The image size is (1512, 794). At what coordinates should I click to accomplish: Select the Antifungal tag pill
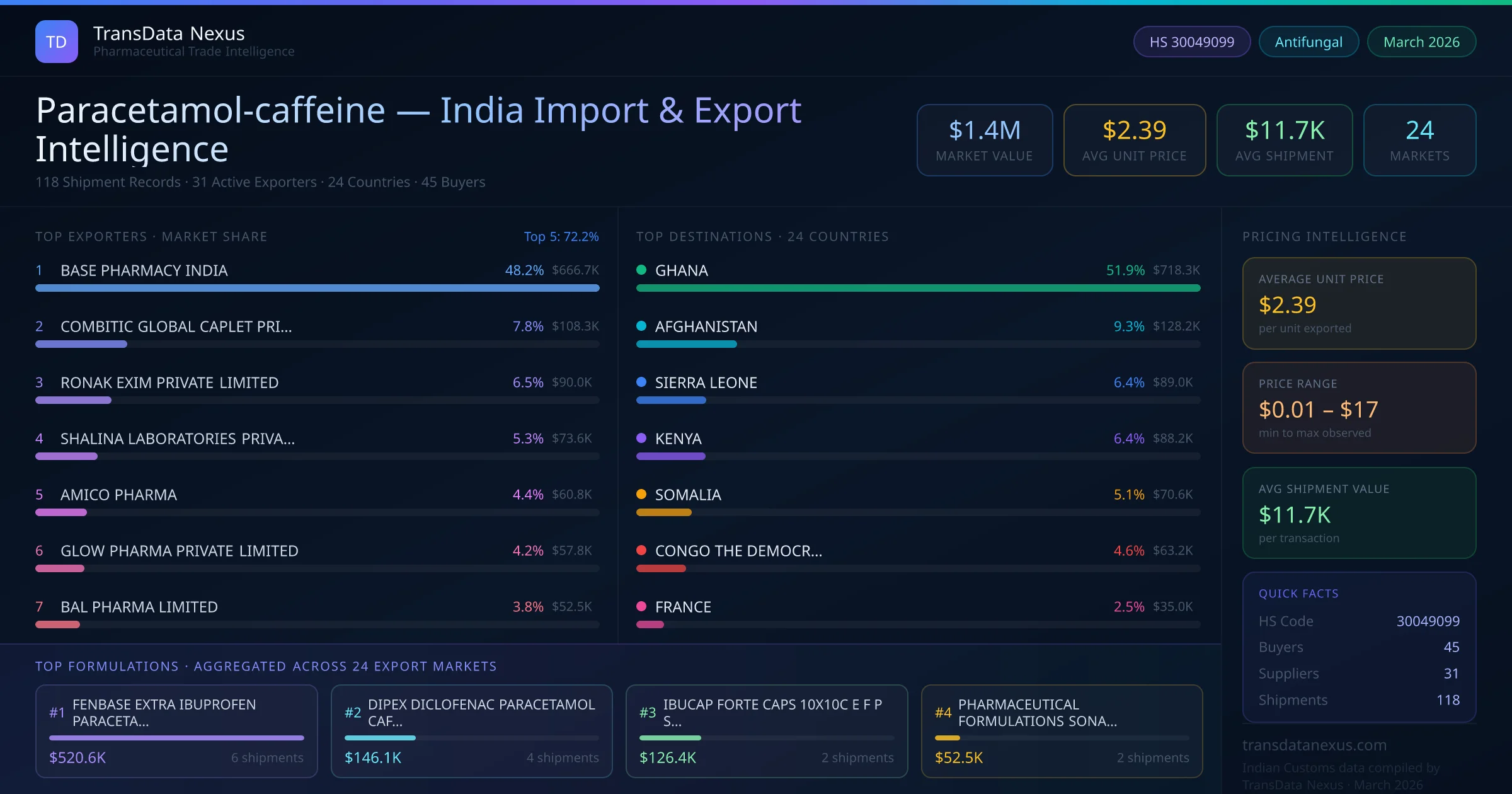click(x=1309, y=42)
